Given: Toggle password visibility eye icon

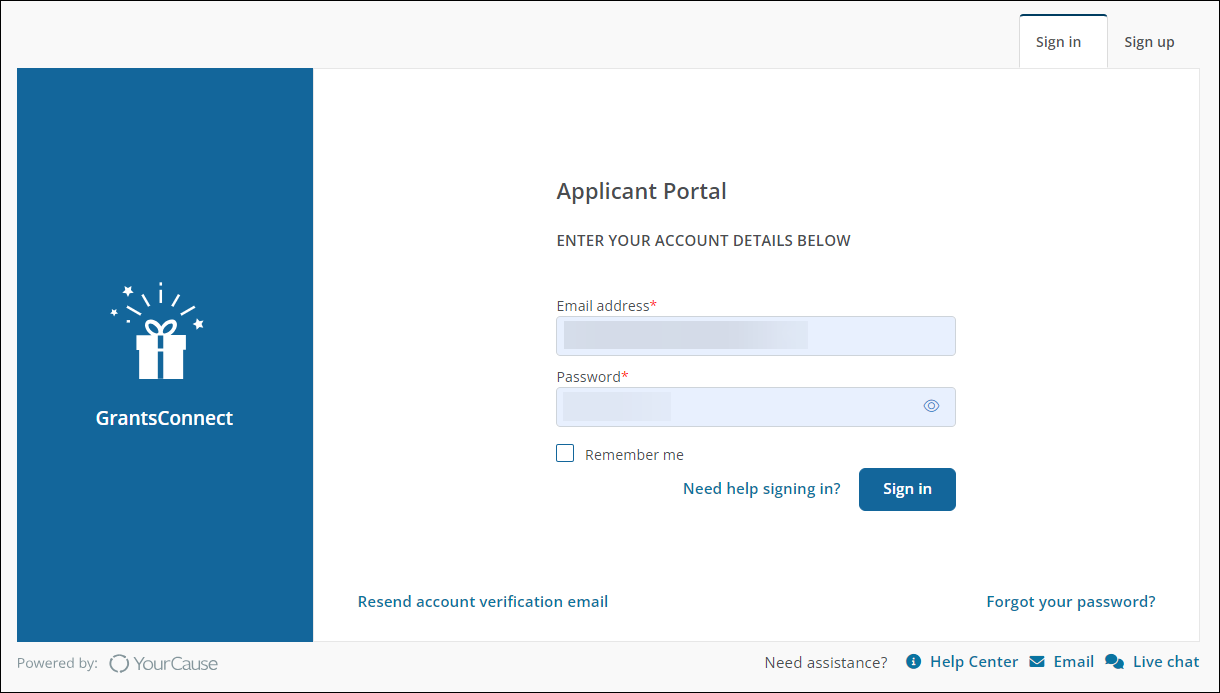Looking at the screenshot, I should point(931,406).
